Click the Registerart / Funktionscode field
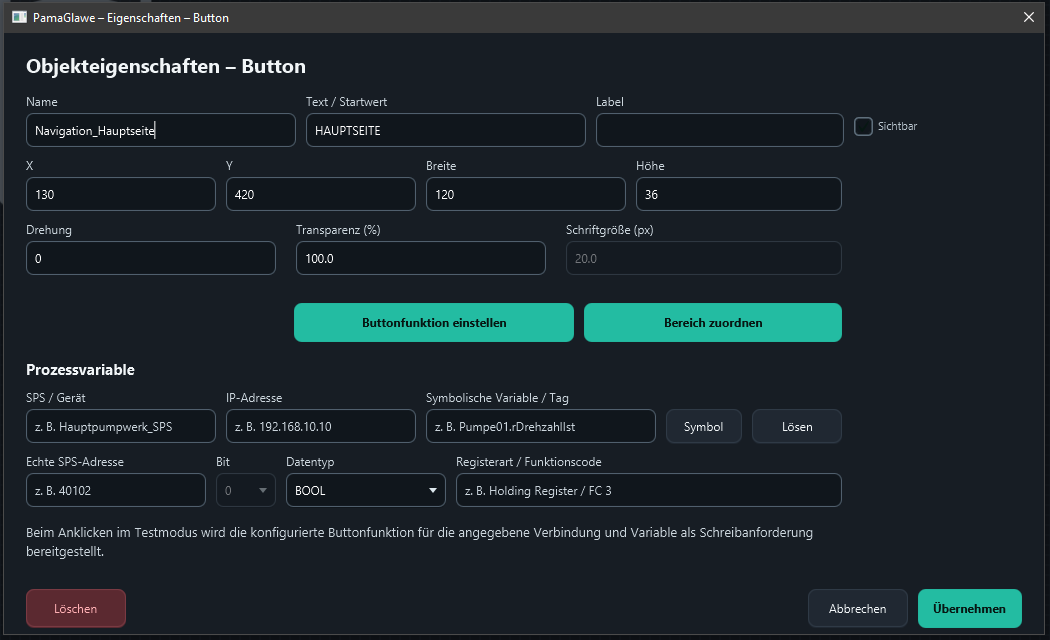Screen dimensions: 1050x640 [648, 491]
